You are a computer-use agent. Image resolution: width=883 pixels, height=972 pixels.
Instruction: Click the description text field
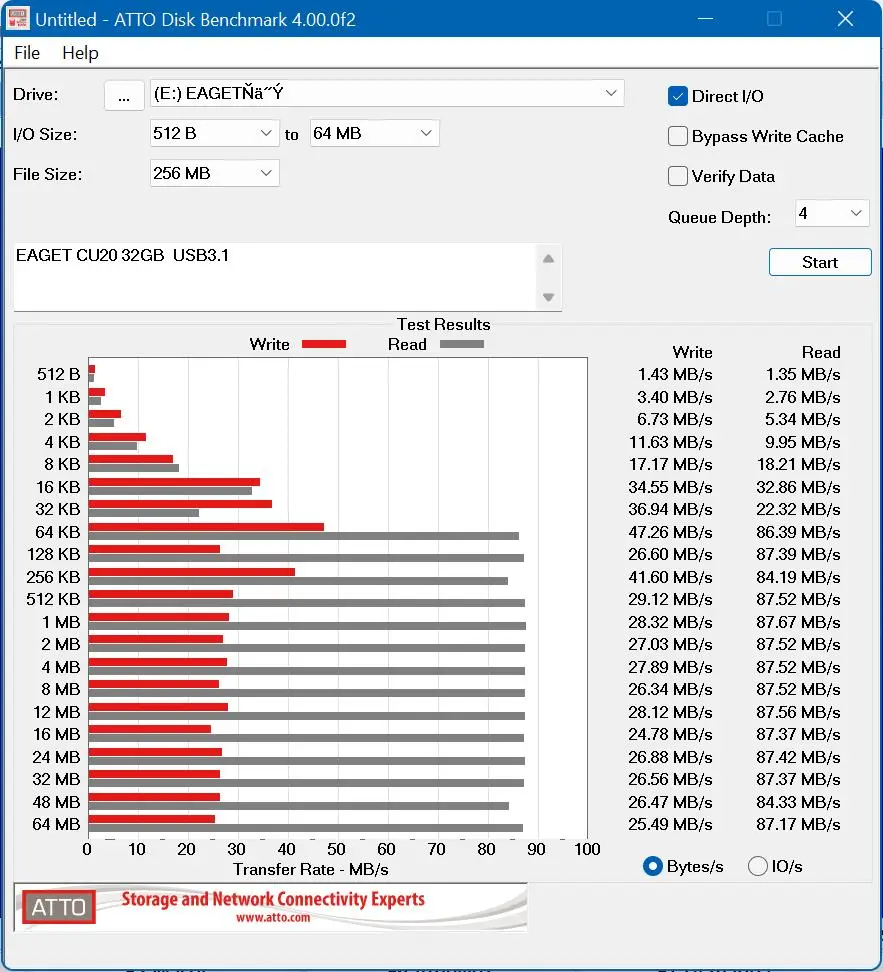274,277
